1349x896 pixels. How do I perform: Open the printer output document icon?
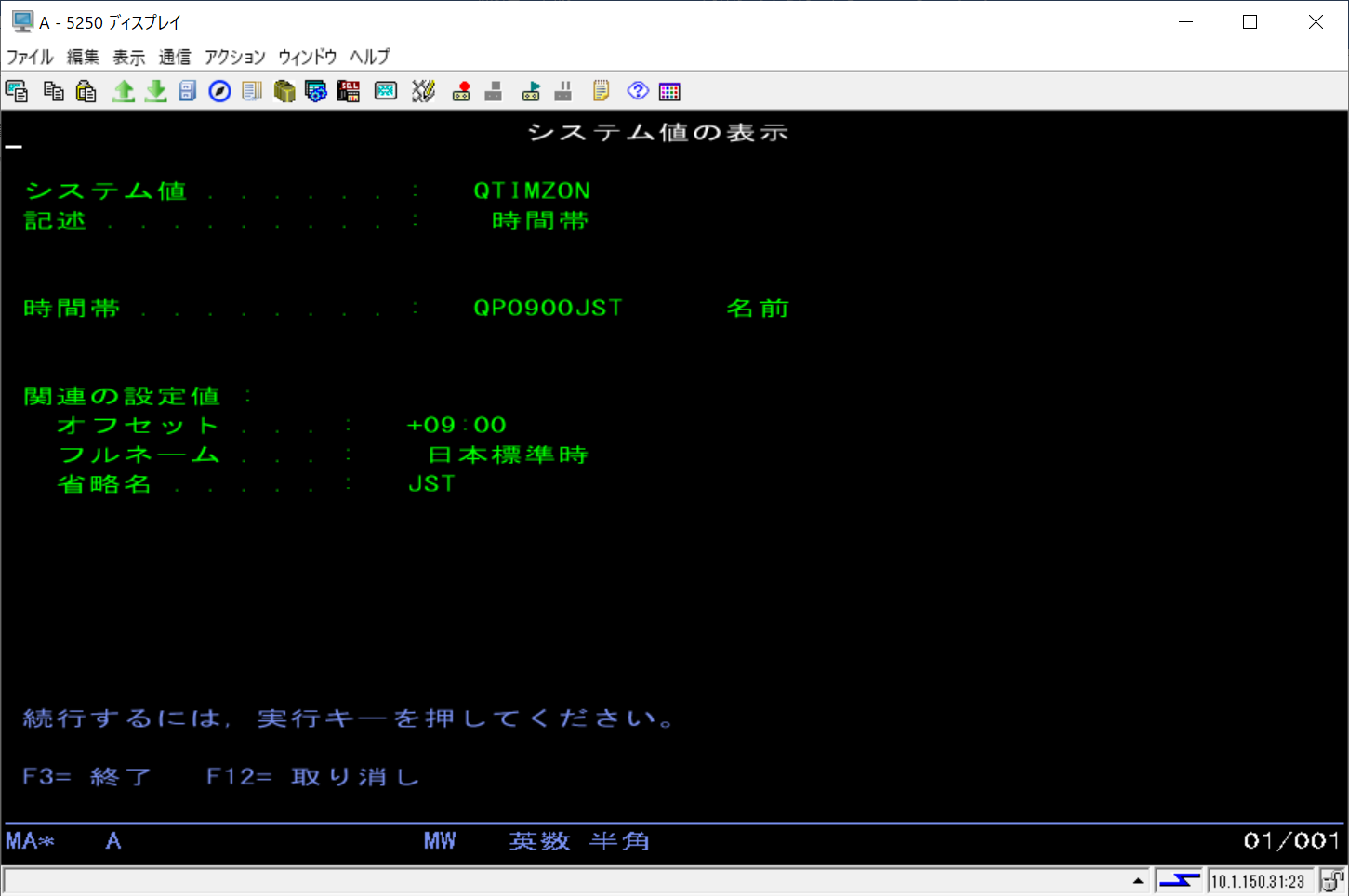(252, 91)
